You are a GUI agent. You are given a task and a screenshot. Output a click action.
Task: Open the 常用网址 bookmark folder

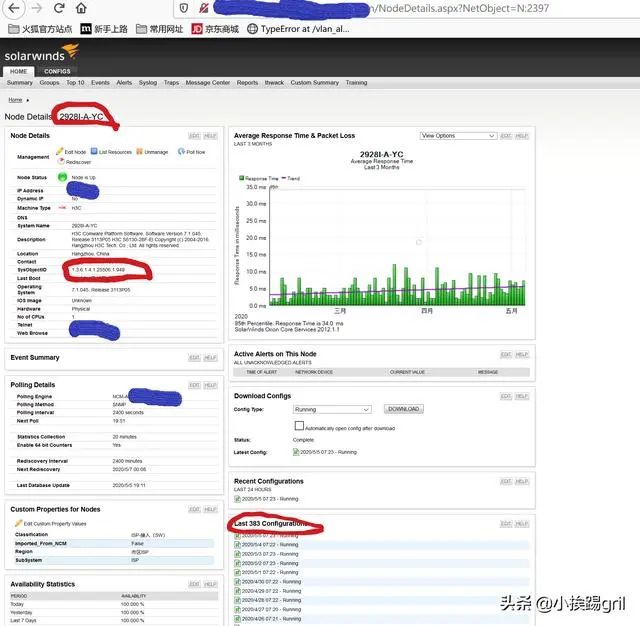tap(160, 29)
